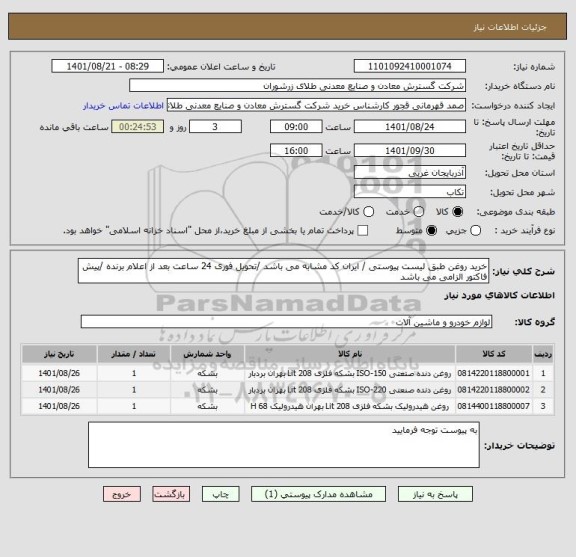576x557 pixels.
Task: Click the remaining days field showing 3
Action: tap(215, 127)
